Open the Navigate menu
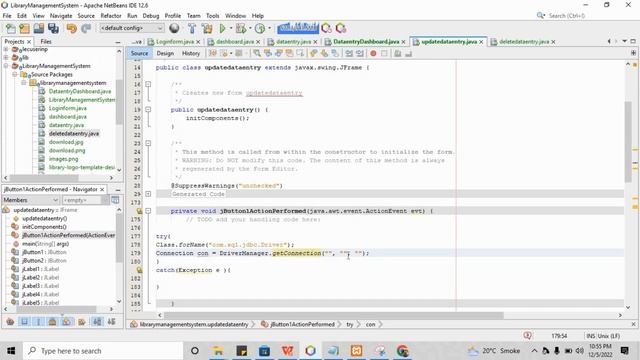This screenshot has width=640, height=360. (61, 16)
